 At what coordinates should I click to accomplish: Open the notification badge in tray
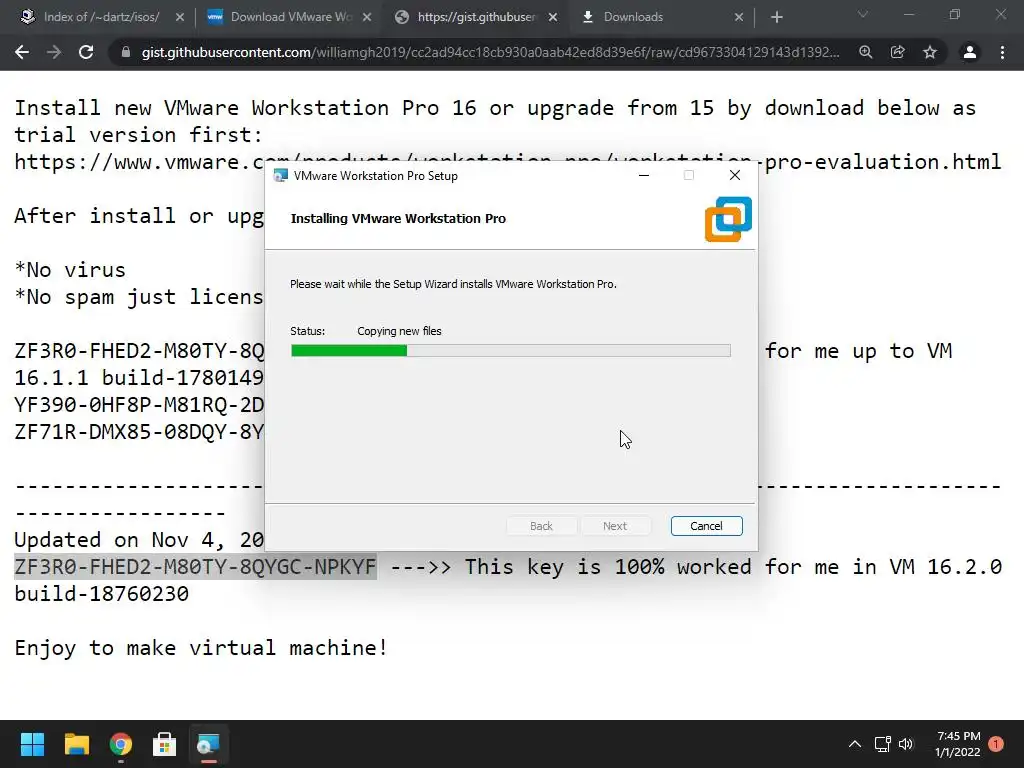996,744
